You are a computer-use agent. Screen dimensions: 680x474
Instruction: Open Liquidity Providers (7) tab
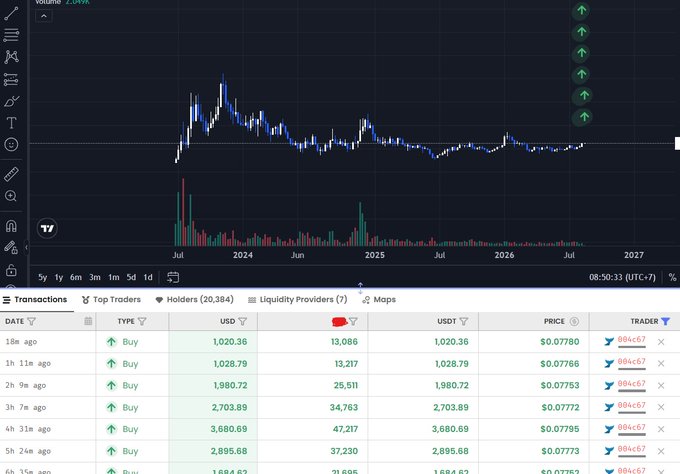[298, 300]
